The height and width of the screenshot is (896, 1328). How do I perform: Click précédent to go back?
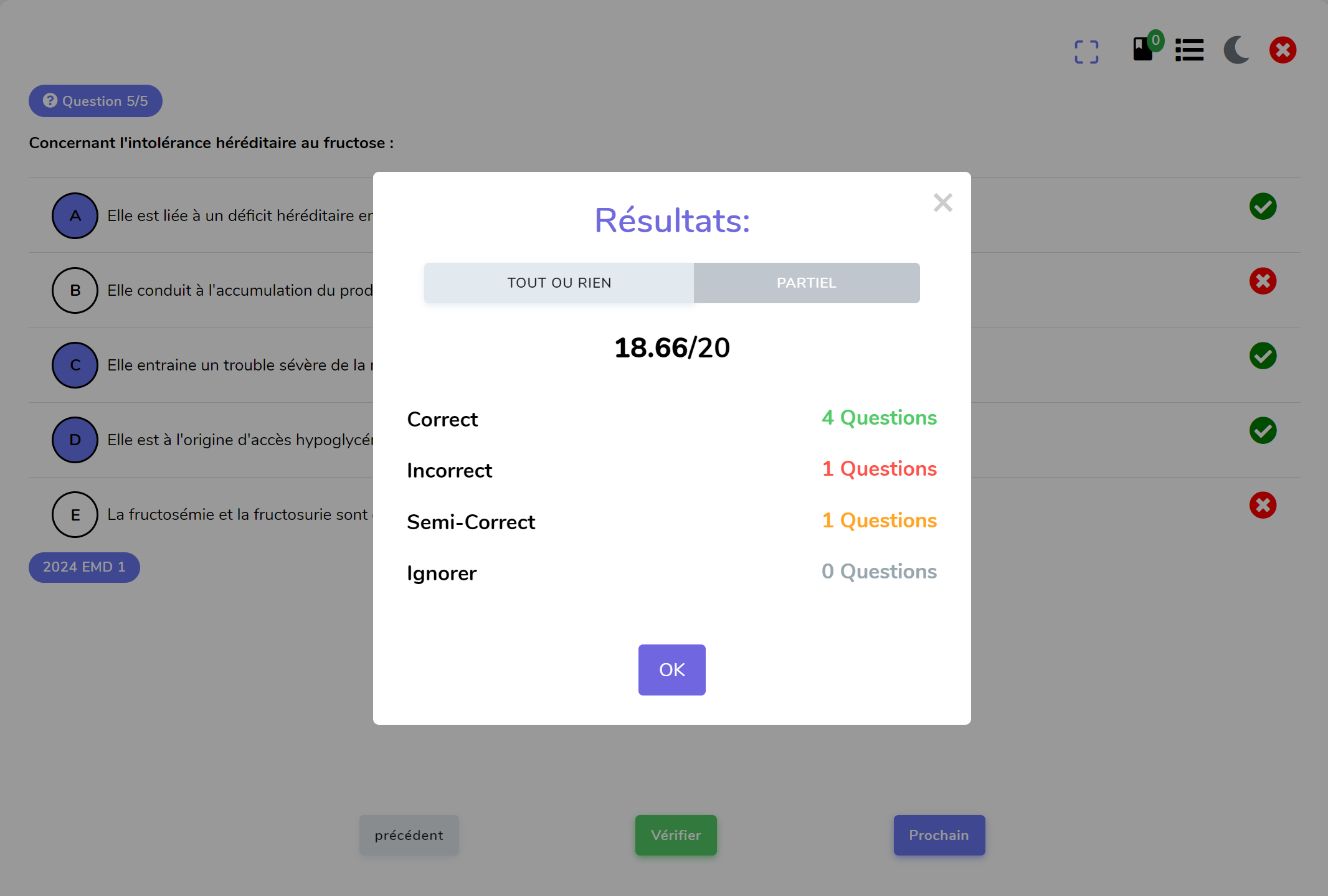coord(409,835)
